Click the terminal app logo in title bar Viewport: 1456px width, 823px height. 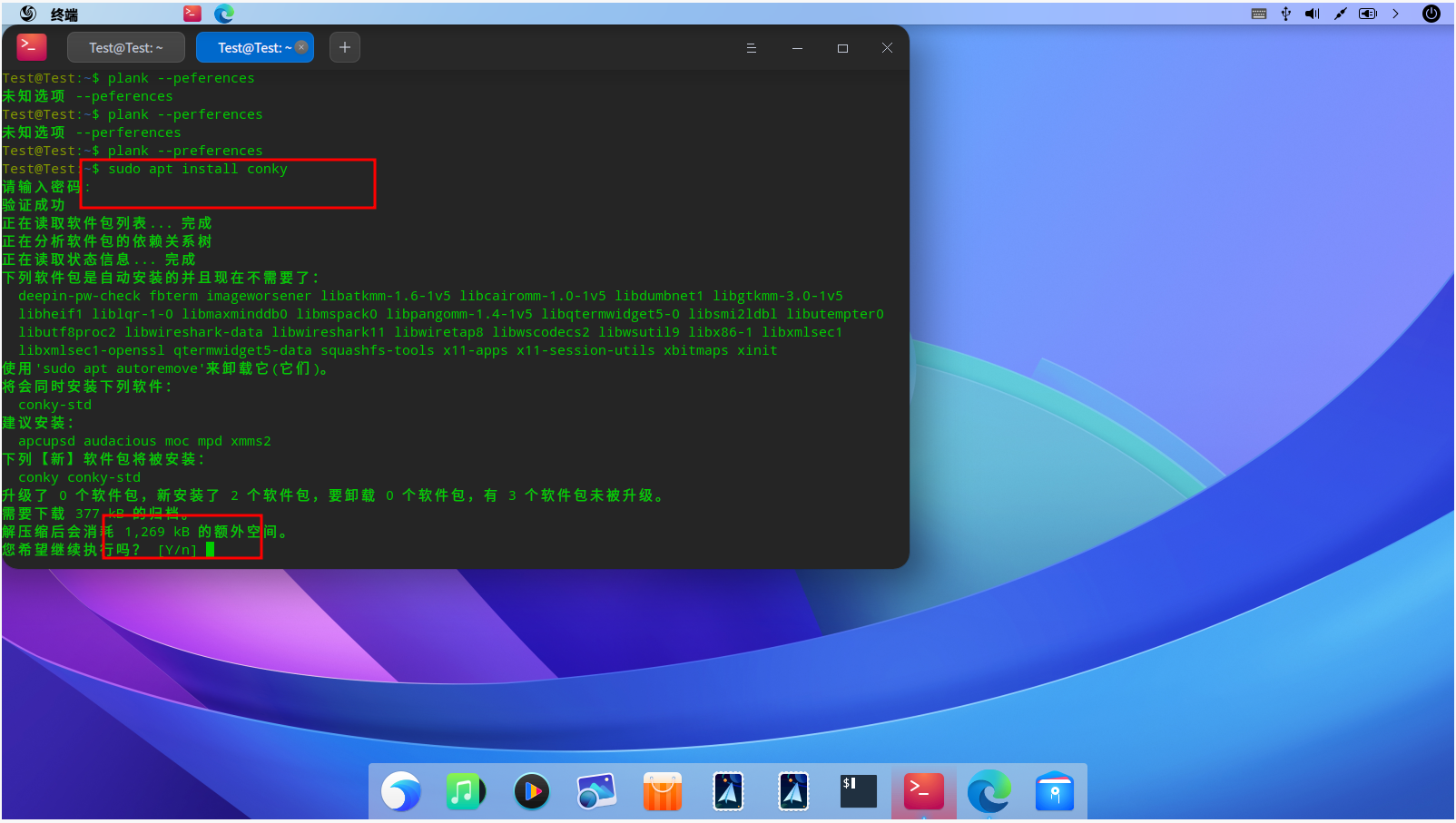click(32, 47)
